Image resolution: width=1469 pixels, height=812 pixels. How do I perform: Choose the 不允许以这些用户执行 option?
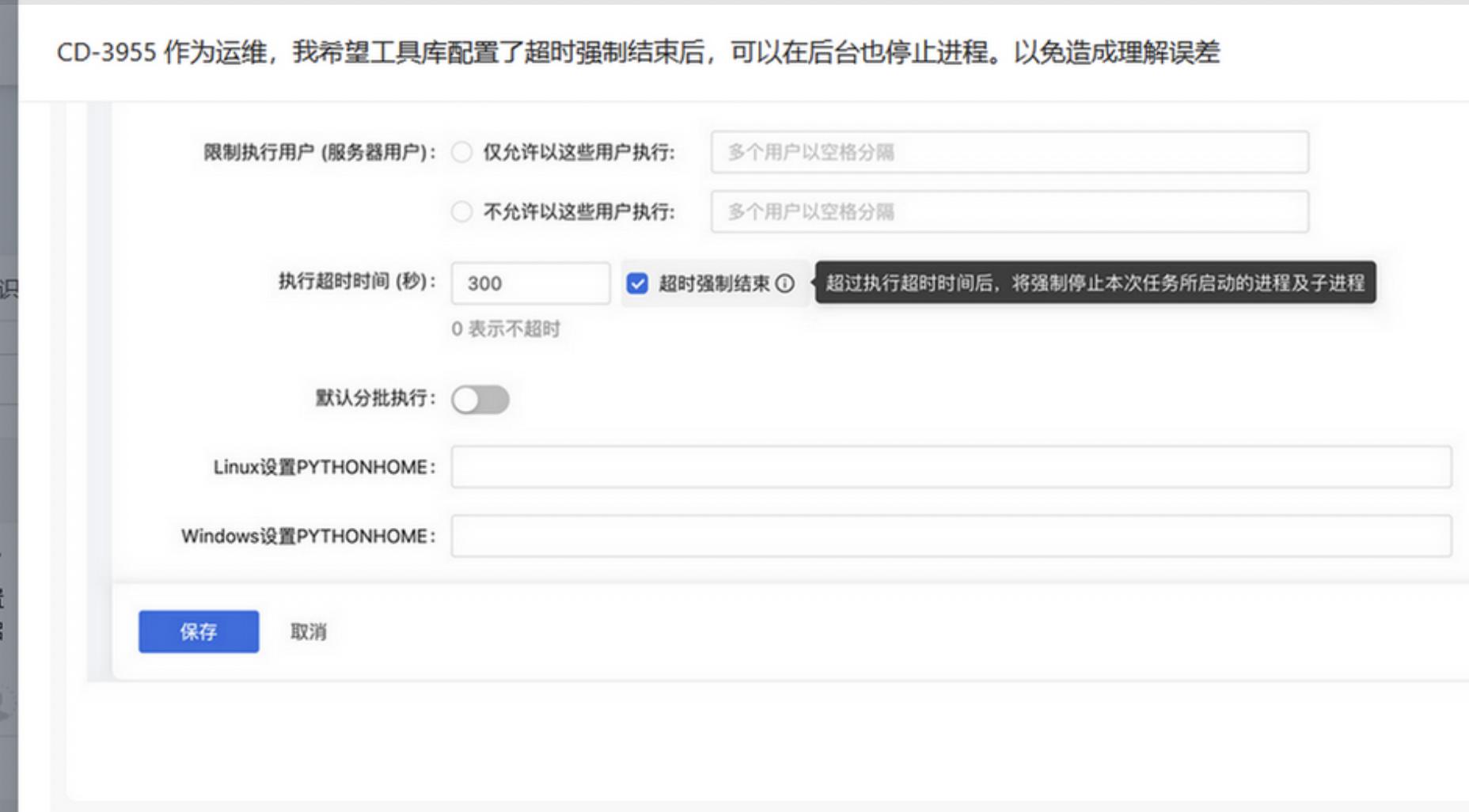pos(461,211)
